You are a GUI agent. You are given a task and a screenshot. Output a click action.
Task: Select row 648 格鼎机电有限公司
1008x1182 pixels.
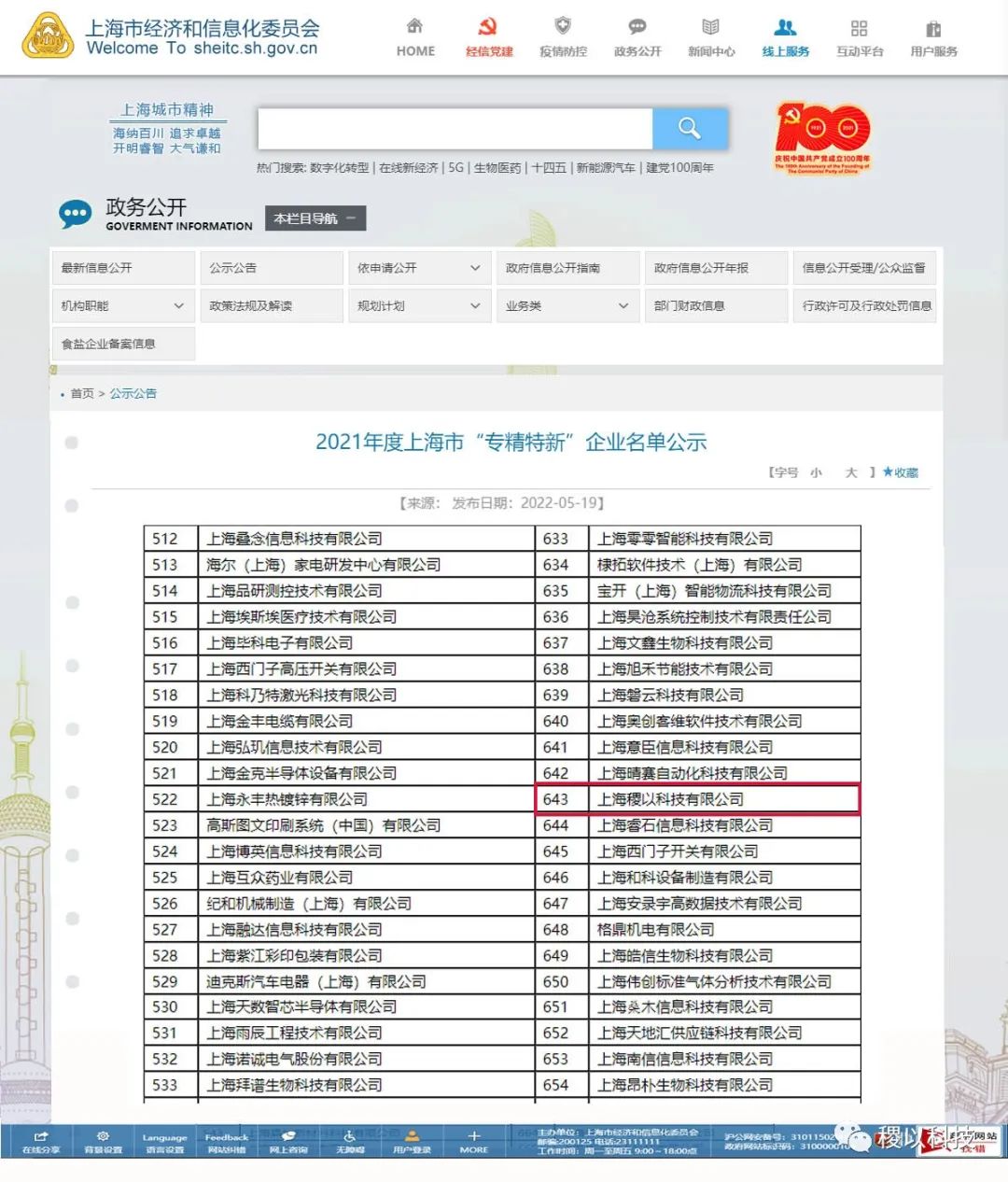(697, 930)
